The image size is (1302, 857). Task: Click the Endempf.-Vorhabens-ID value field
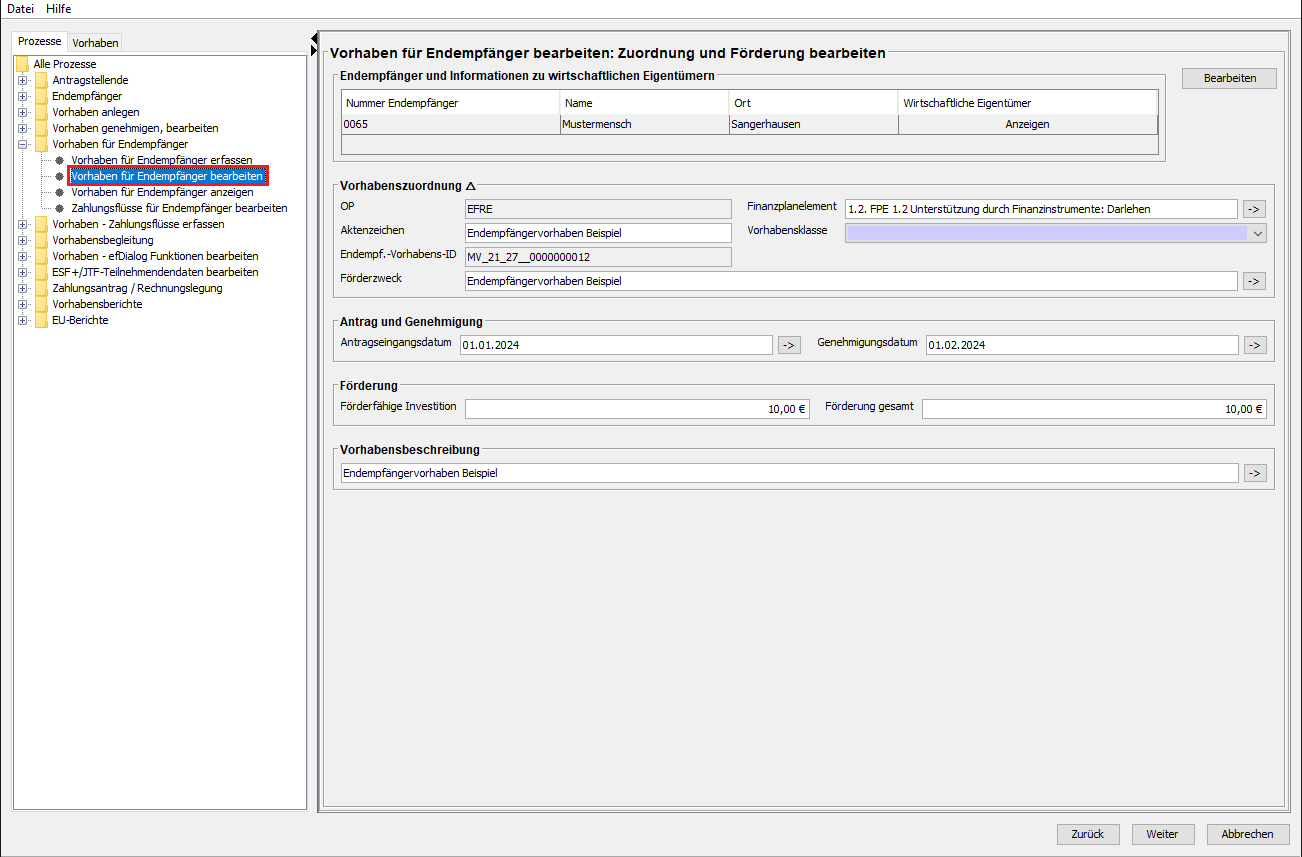[598, 257]
